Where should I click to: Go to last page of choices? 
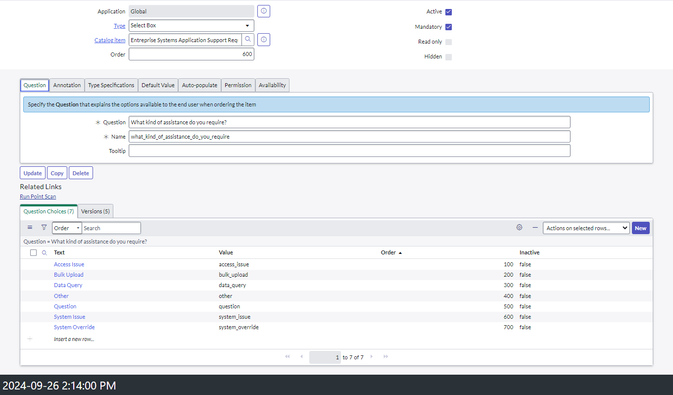tap(385, 357)
